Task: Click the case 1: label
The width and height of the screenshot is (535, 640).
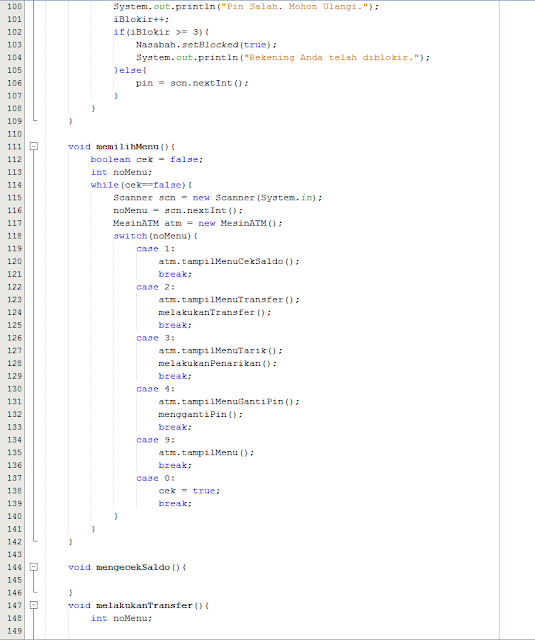Action: pos(155,249)
